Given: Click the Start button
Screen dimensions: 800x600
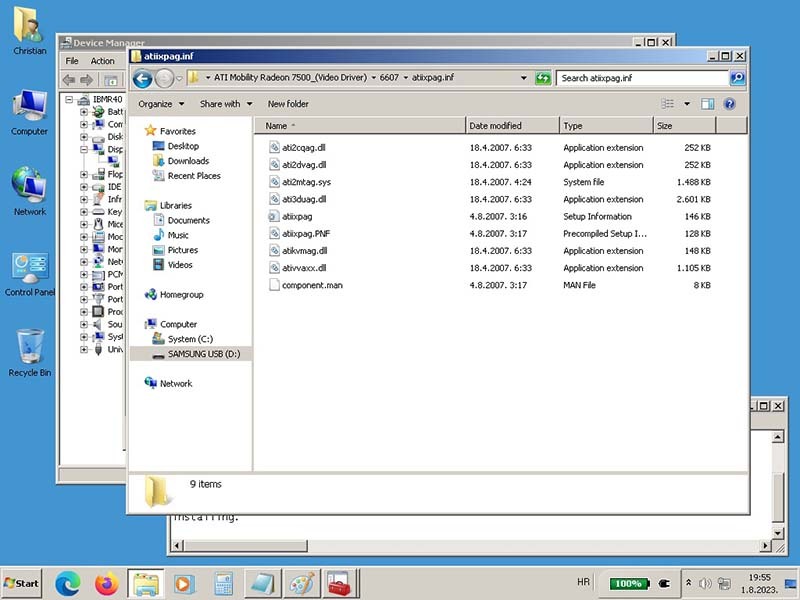Looking at the screenshot, I should 22,583.
